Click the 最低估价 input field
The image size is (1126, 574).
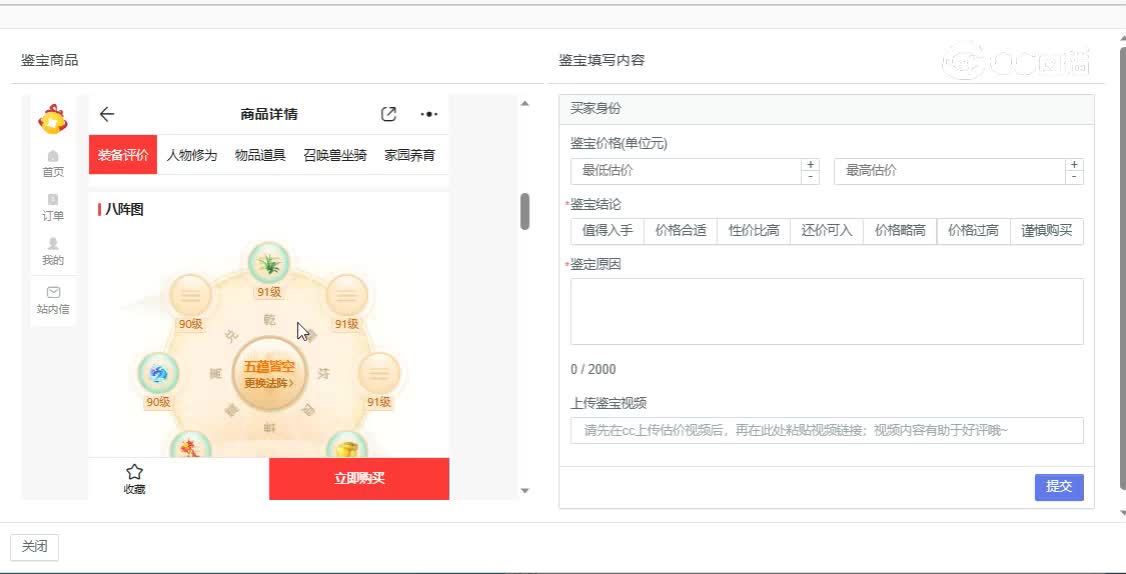point(686,171)
